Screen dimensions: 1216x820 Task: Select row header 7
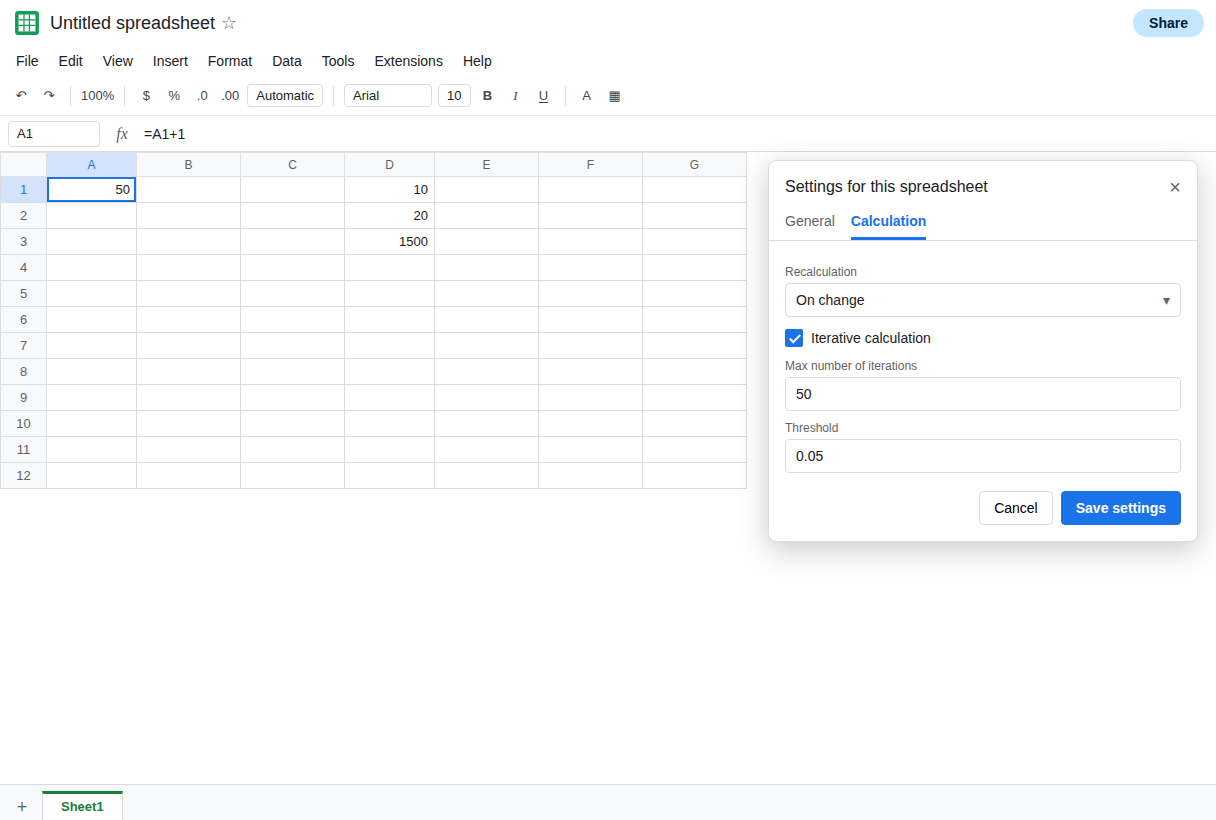pyautogui.click(x=23, y=346)
